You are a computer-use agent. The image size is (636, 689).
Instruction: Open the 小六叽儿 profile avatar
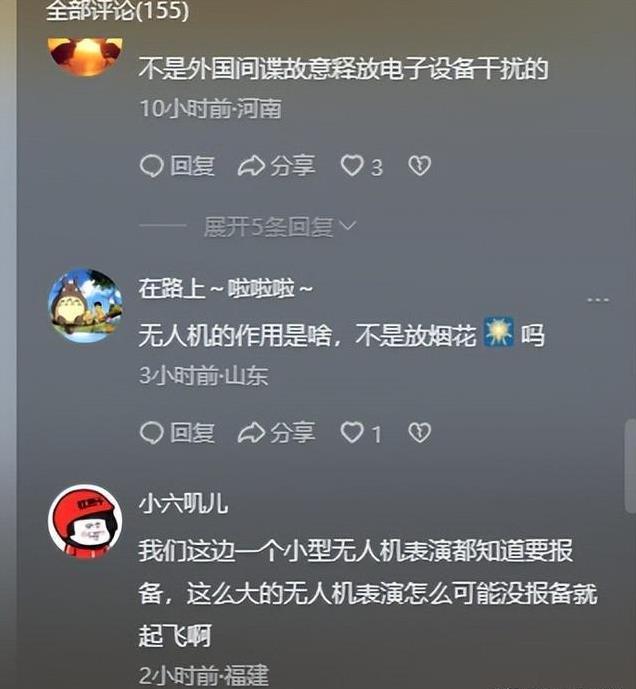click(x=85, y=522)
